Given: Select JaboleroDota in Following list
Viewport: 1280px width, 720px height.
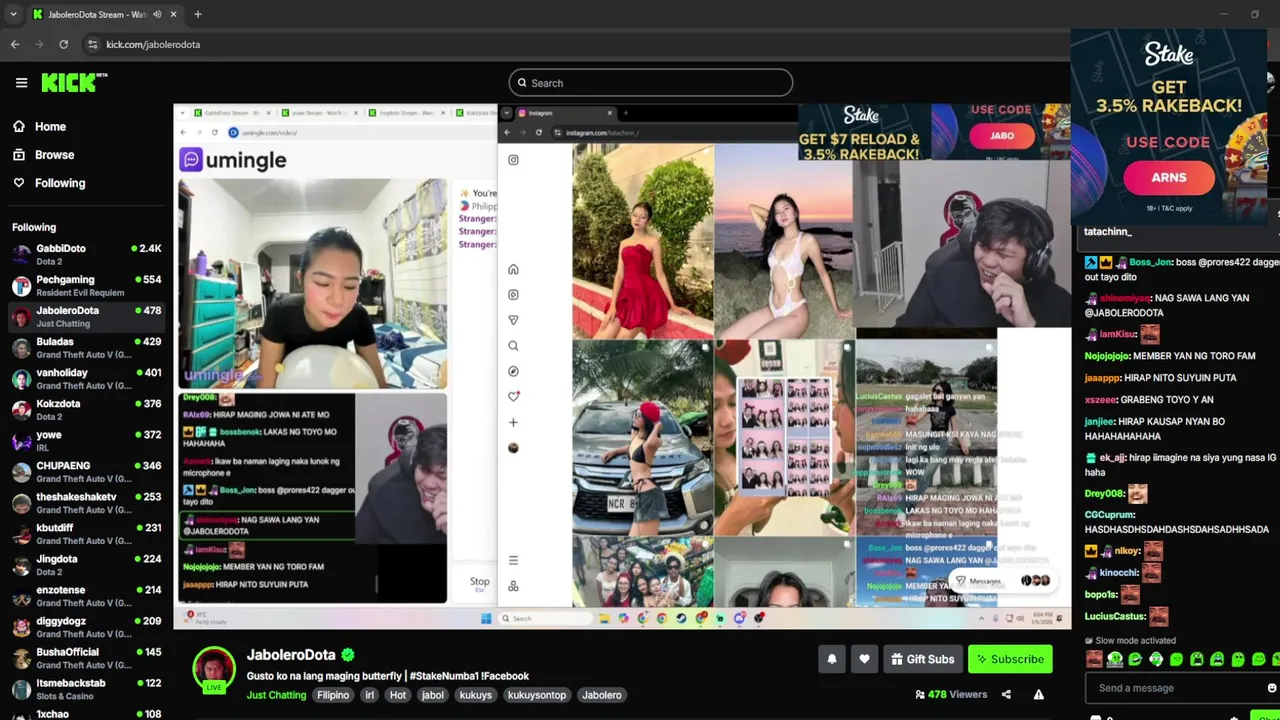Looking at the screenshot, I should [x=86, y=316].
